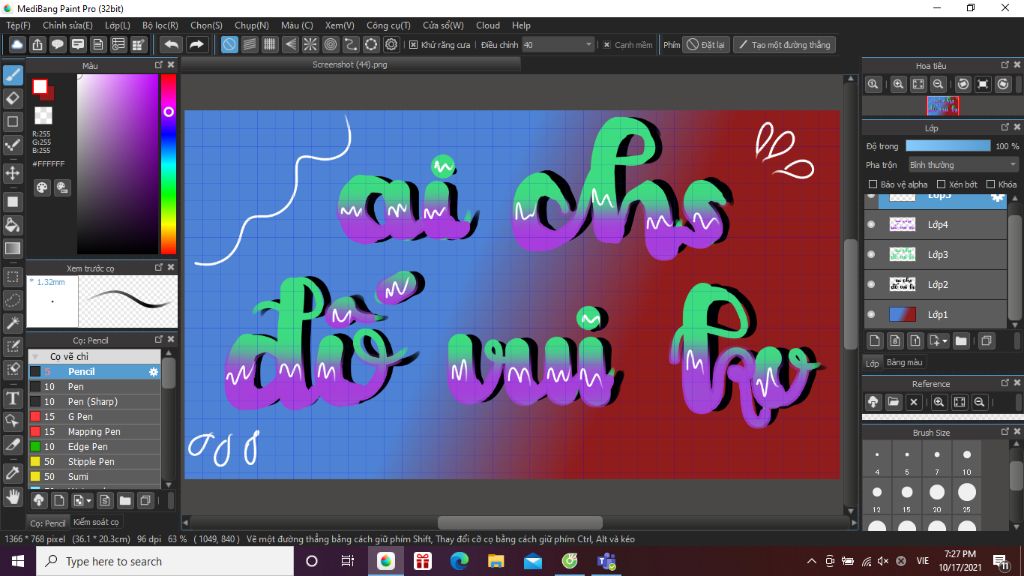Click the Redo arrow in toolbar

[x=196, y=44]
